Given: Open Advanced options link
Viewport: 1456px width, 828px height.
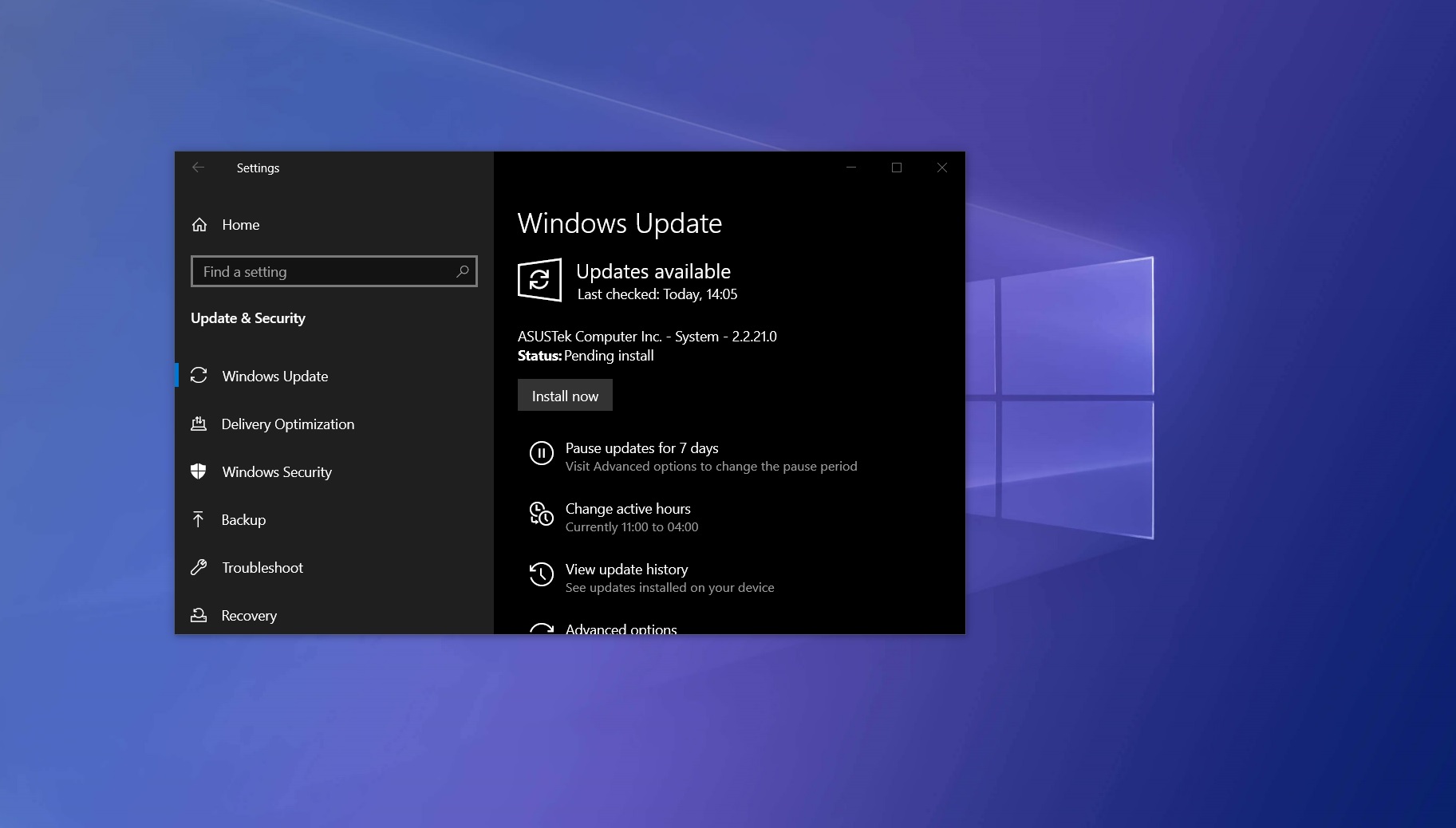Looking at the screenshot, I should [621, 629].
